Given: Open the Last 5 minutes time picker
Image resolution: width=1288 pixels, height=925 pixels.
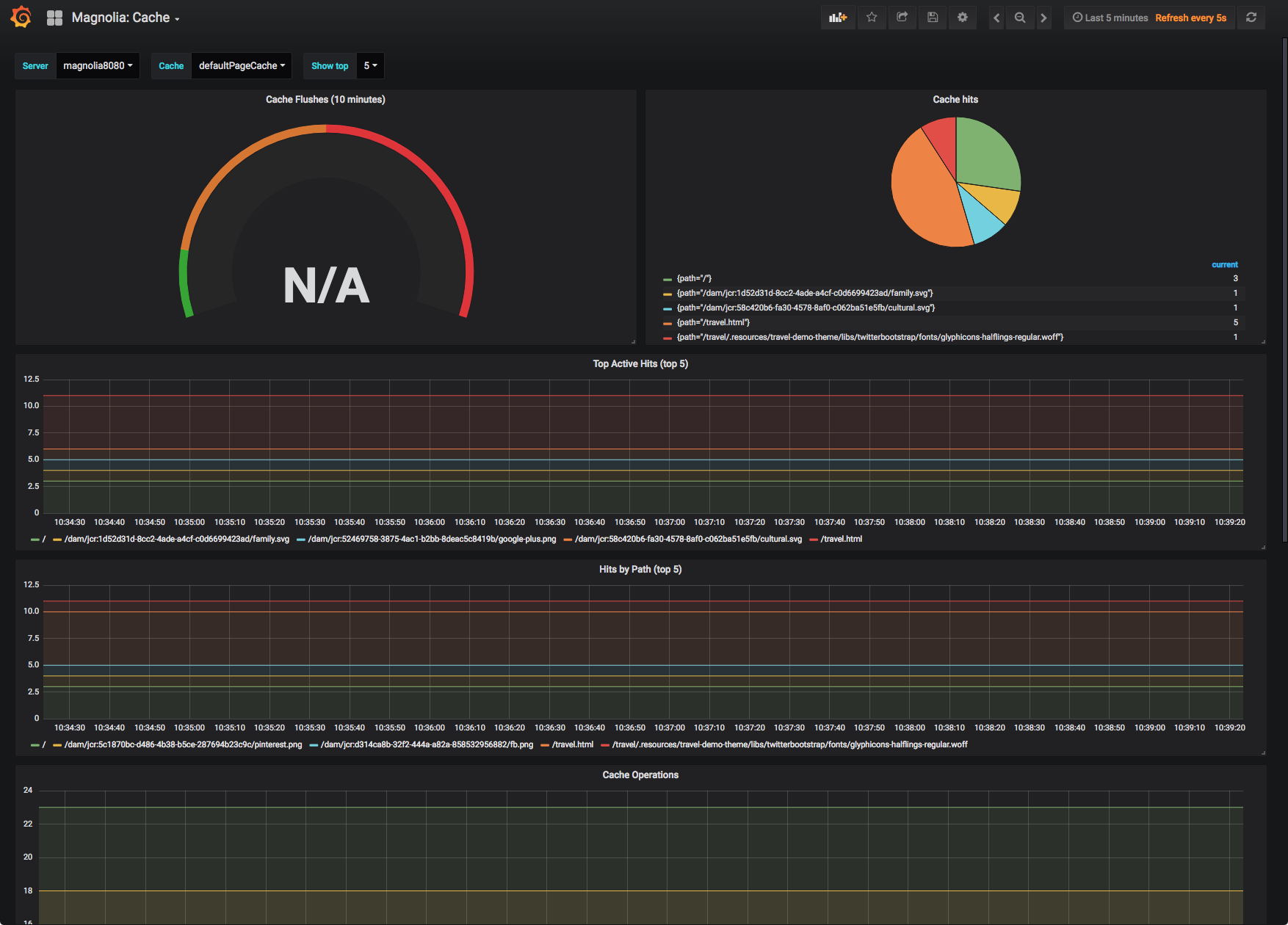Looking at the screenshot, I should click(1109, 17).
